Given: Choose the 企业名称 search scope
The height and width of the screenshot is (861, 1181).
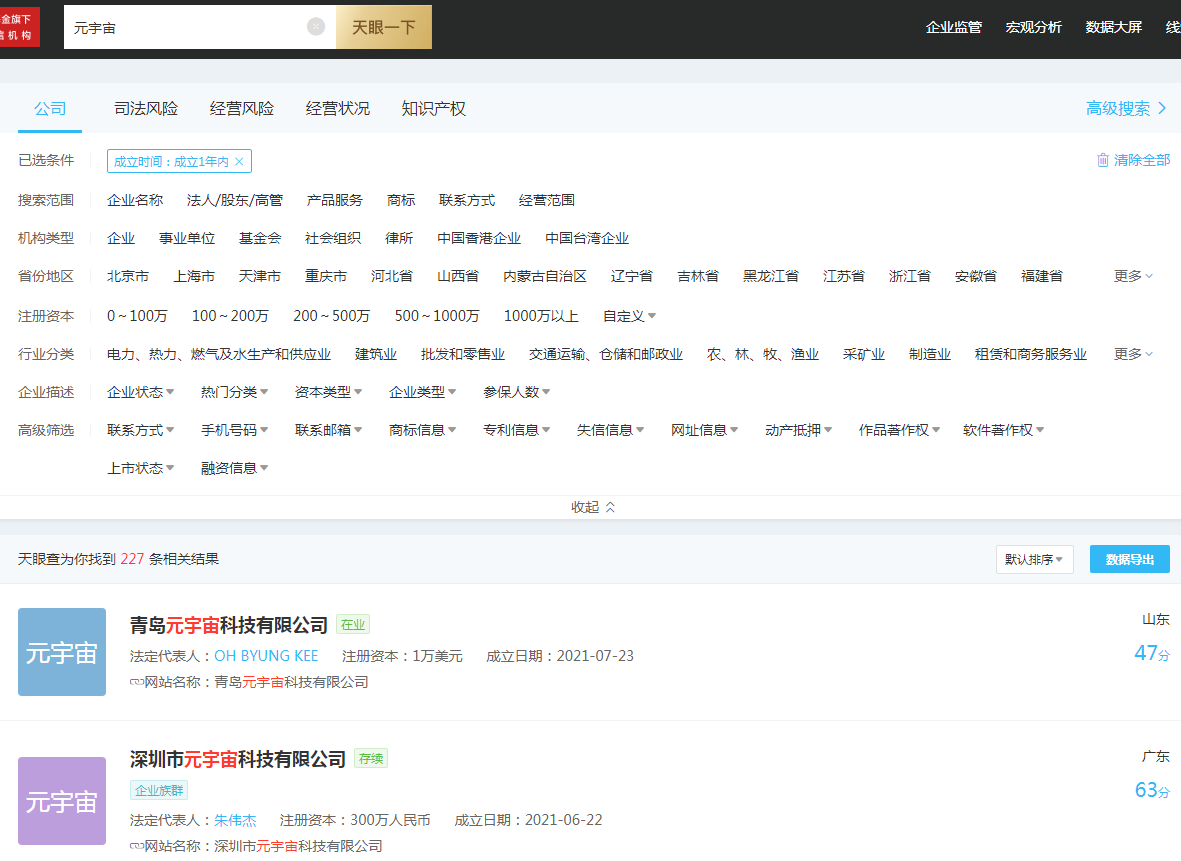Looking at the screenshot, I should (x=135, y=200).
